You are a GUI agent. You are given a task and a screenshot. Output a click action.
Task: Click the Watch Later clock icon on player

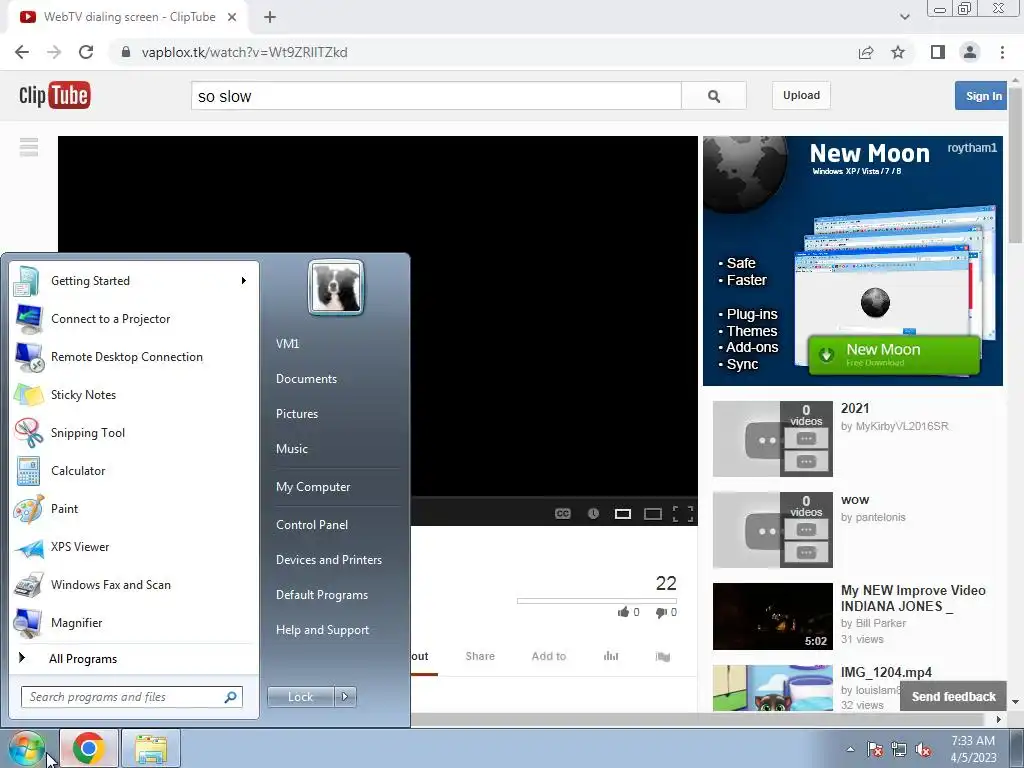point(593,514)
